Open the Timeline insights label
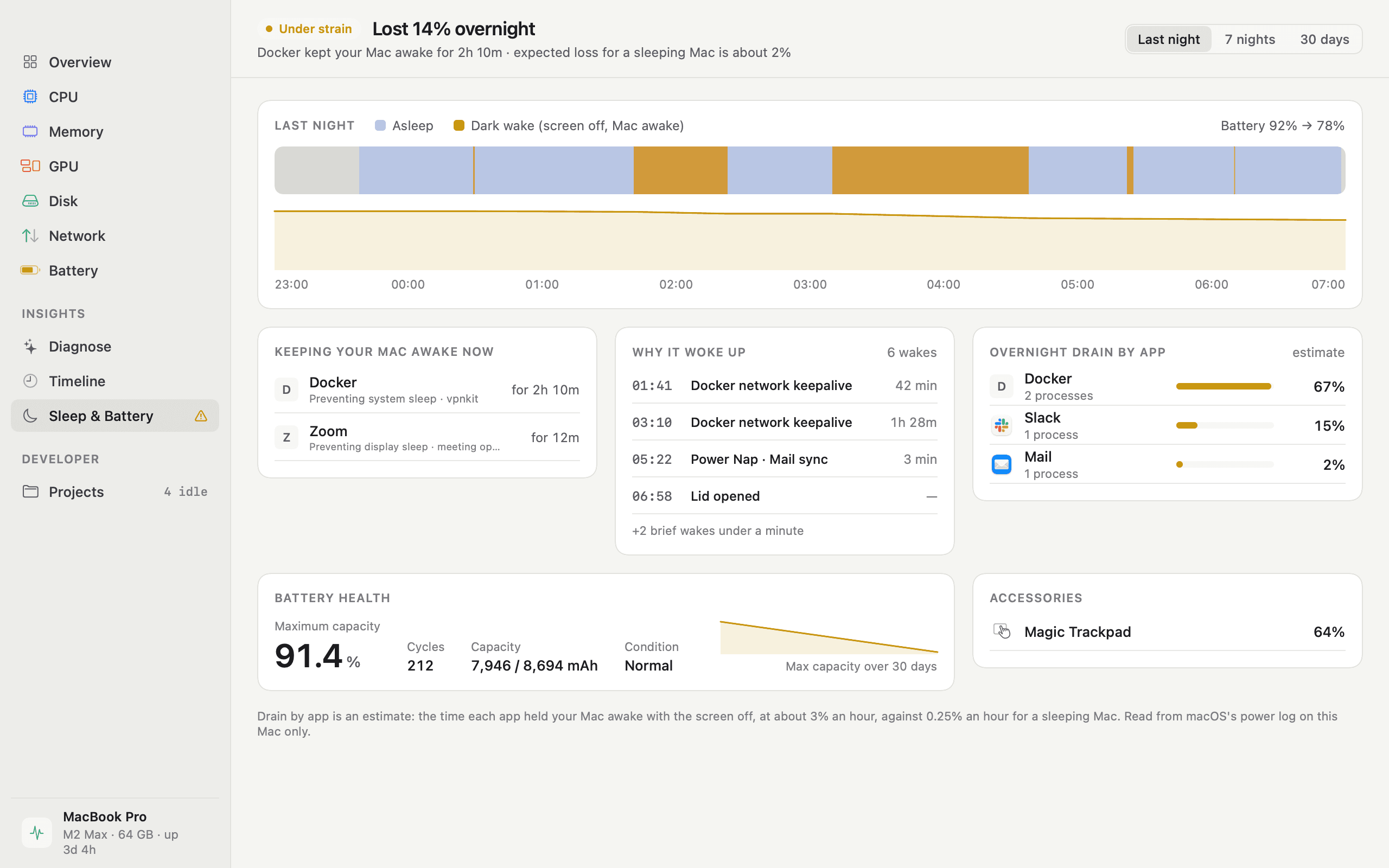 (x=77, y=381)
